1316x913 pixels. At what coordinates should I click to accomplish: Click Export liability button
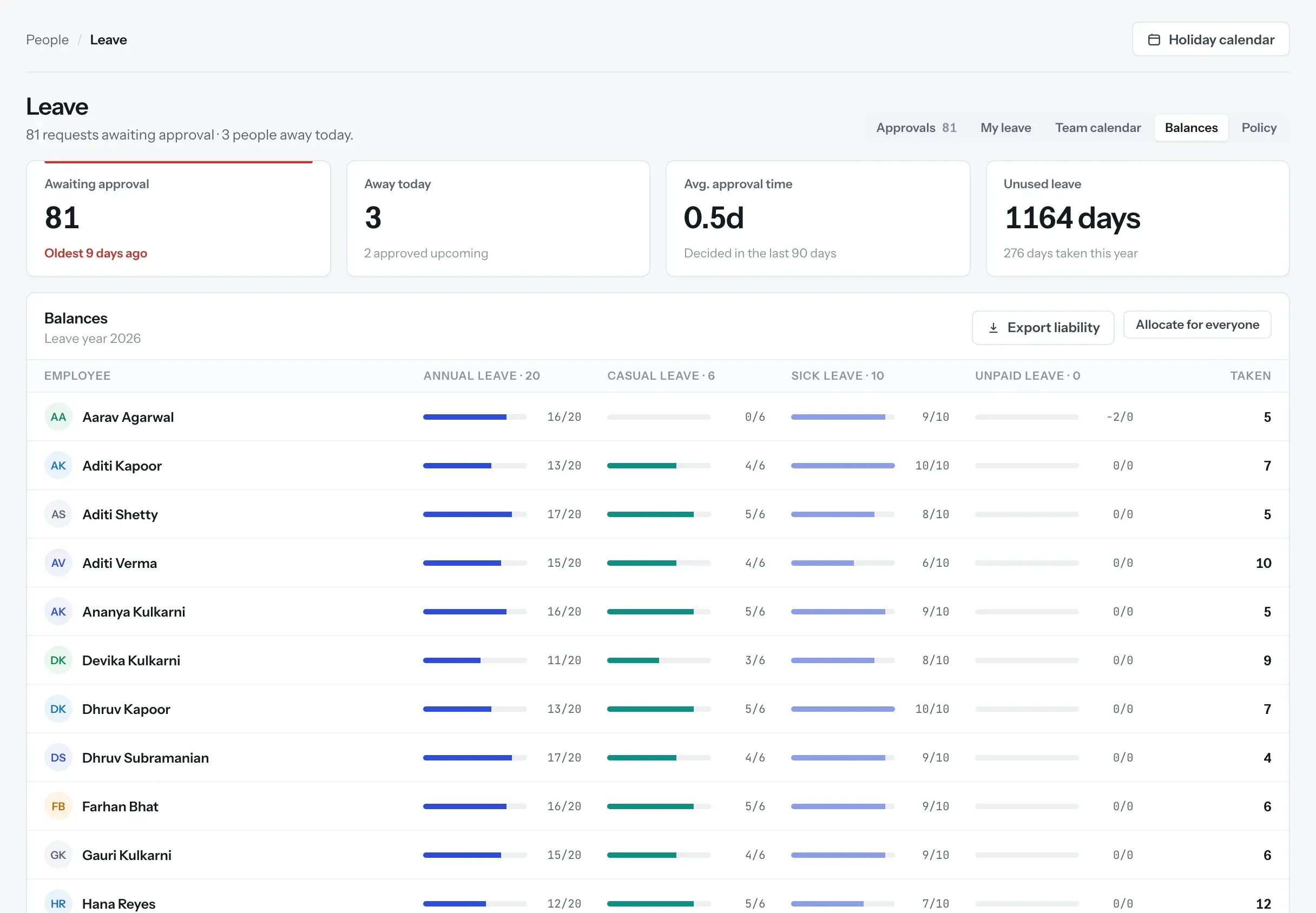1043,328
